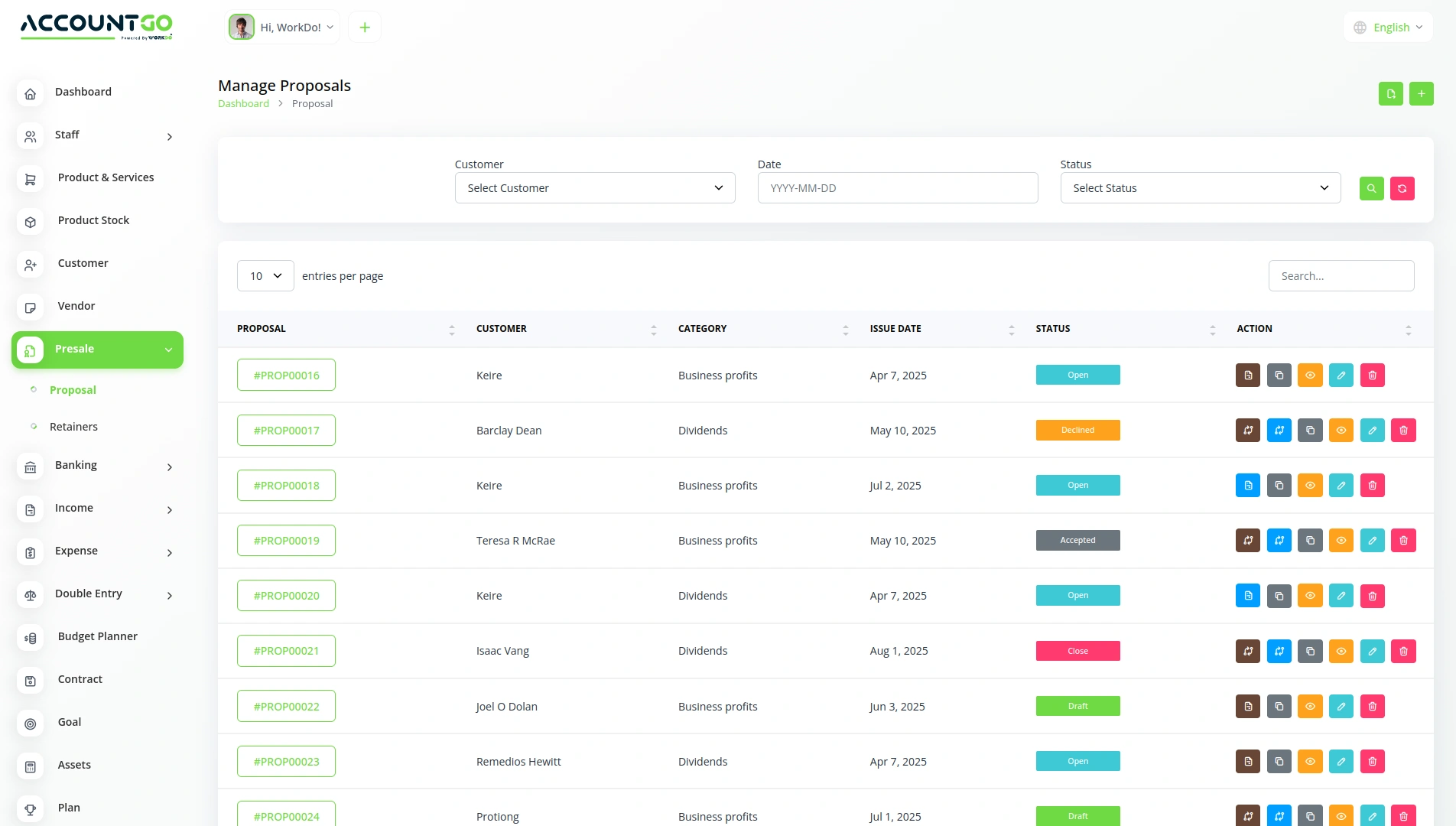
Task: Click the Date filter input field
Action: tap(897, 188)
